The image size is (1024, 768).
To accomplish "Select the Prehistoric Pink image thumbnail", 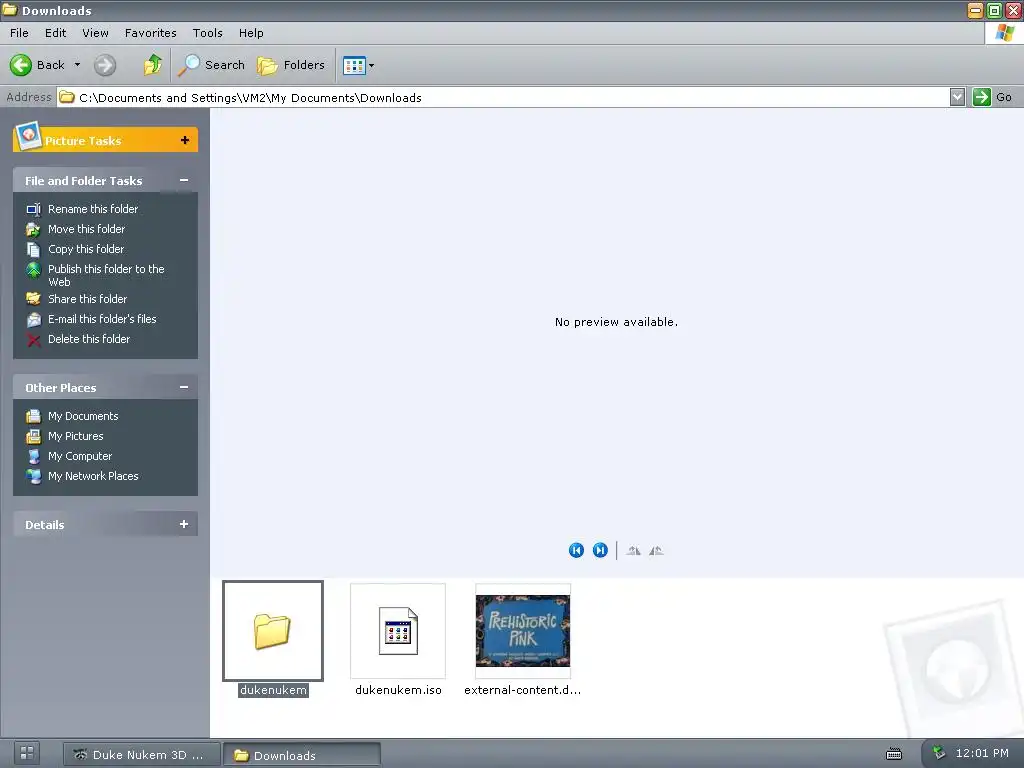I will (x=522, y=631).
